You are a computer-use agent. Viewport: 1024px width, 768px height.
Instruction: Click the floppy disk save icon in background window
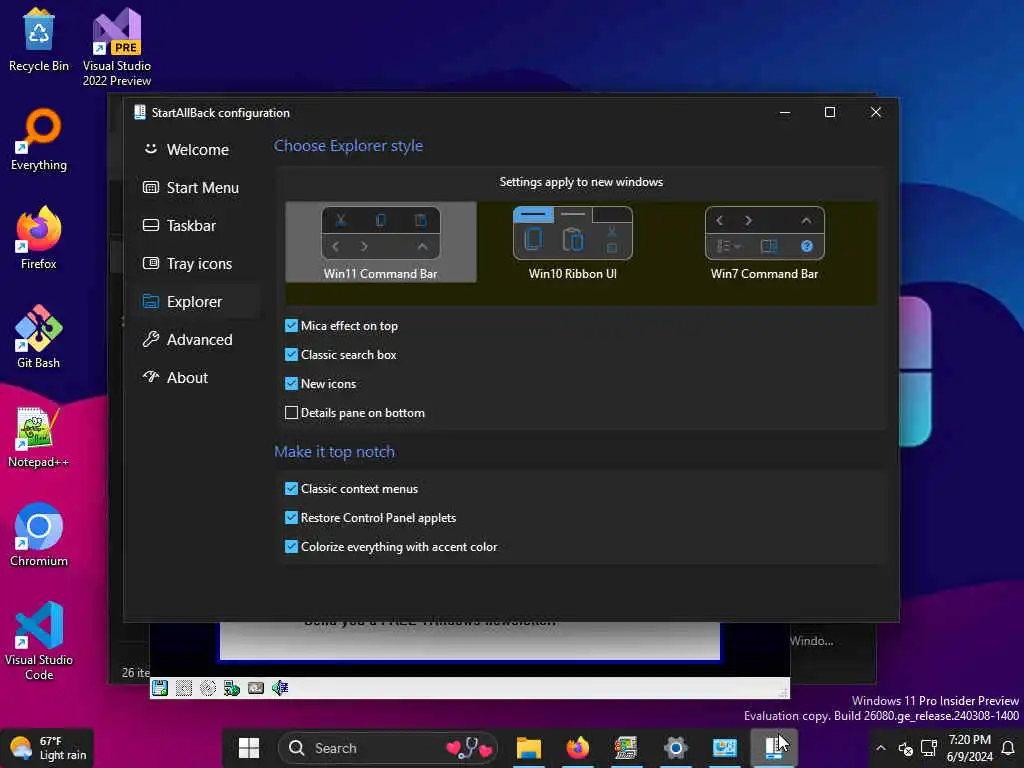tap(160, 688)
